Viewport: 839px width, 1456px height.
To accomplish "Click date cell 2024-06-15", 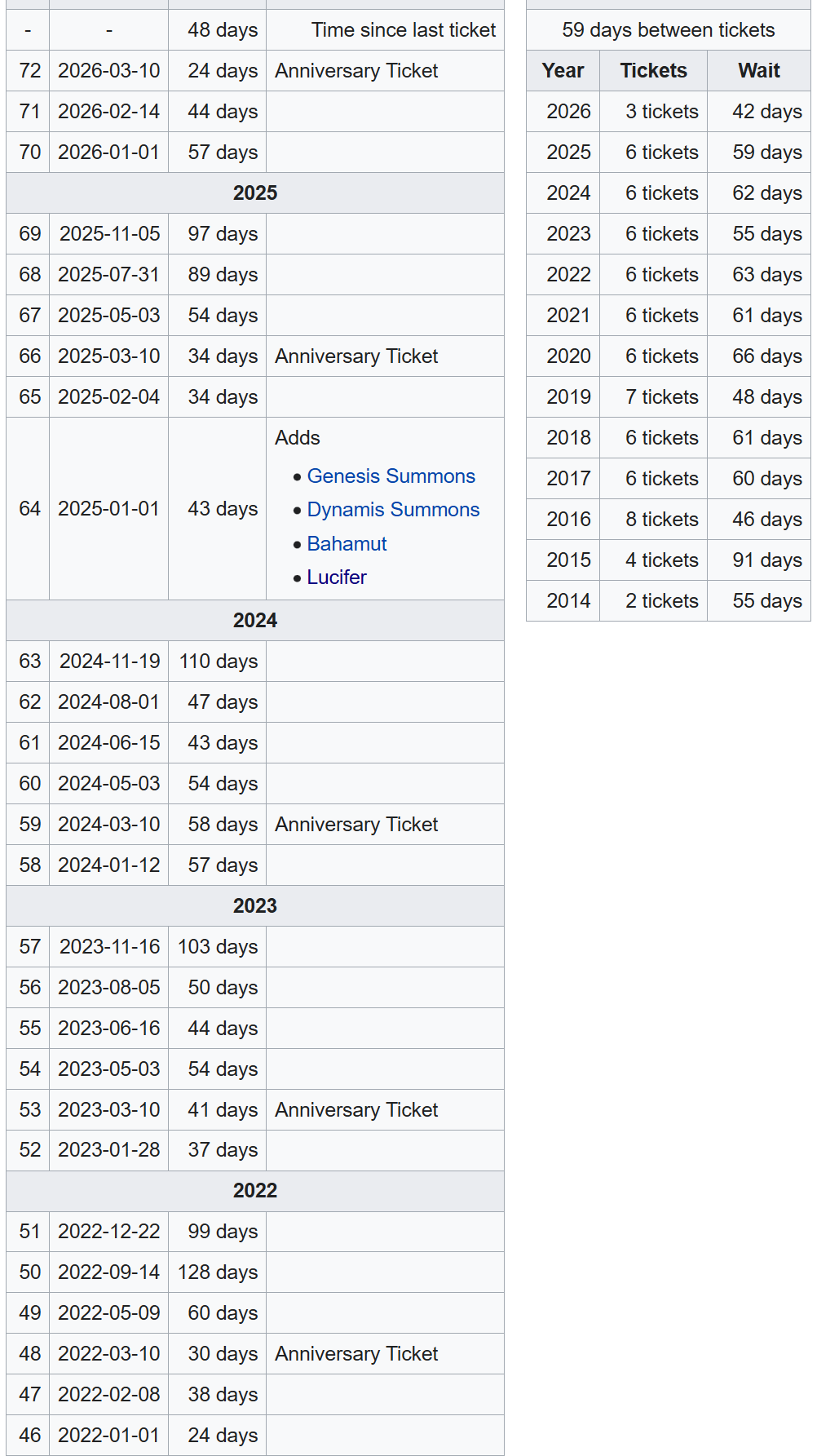I will pyautogui.click(x=108, y=743).
